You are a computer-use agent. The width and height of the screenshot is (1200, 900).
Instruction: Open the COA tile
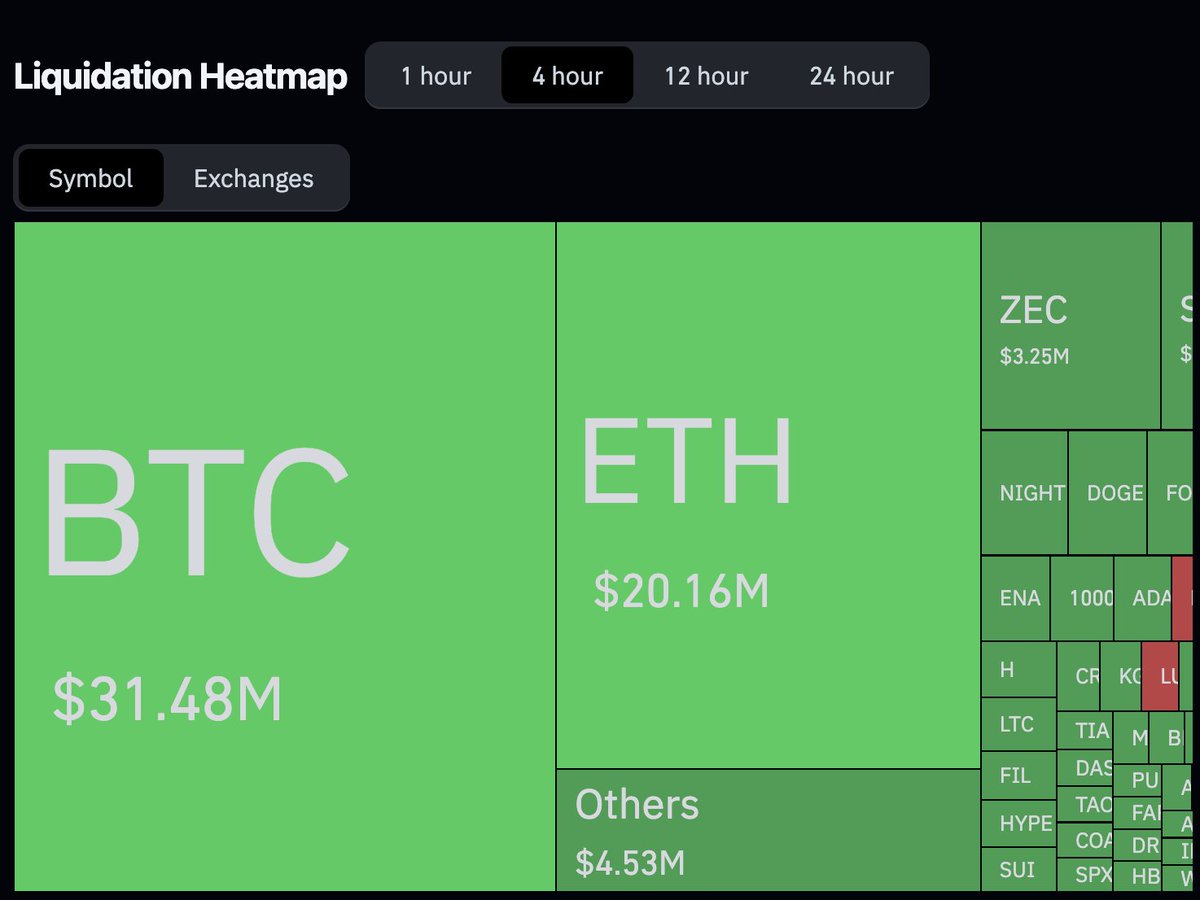(x=1085, y=840)
